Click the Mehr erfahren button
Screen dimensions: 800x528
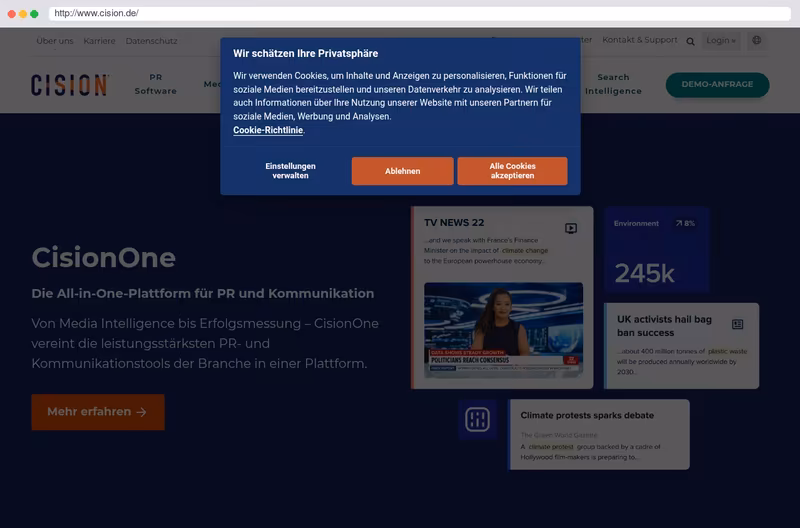tap(98, 412)
